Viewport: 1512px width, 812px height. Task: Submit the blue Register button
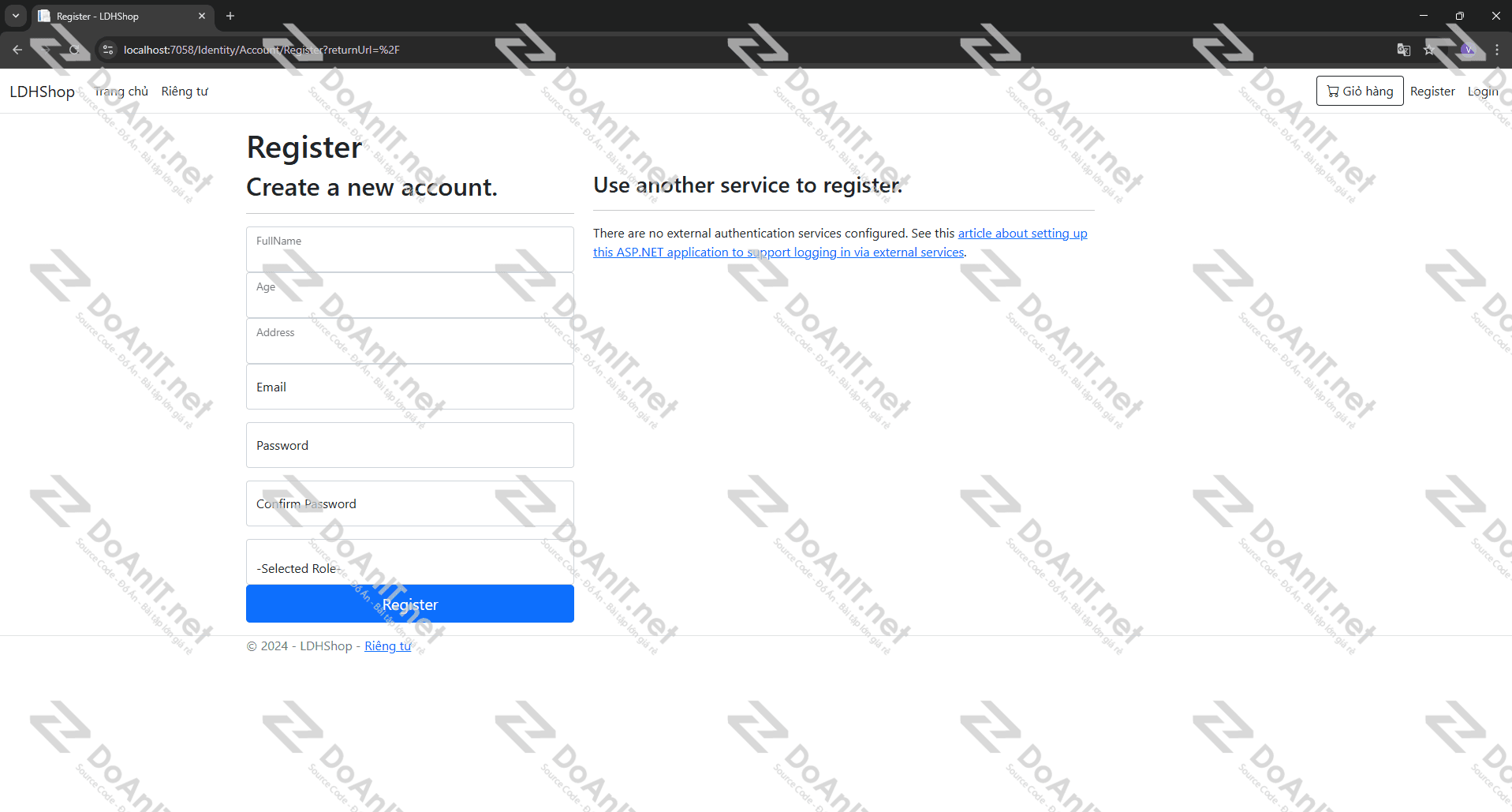tap(410, 604)
